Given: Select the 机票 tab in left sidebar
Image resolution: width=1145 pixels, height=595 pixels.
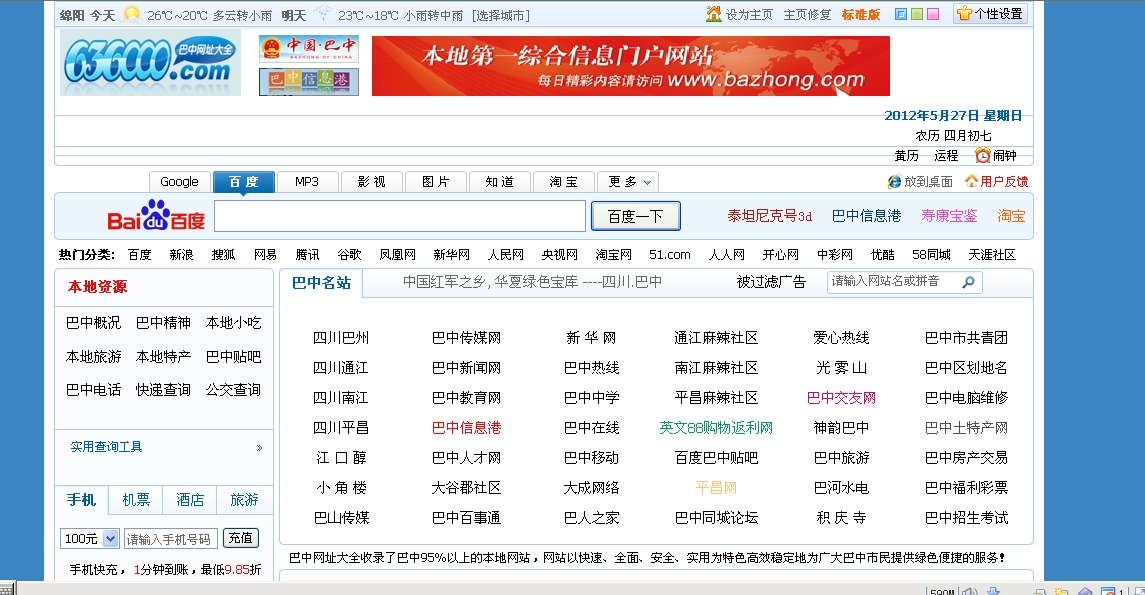Looking at the screenshot, I should (135, 501).
